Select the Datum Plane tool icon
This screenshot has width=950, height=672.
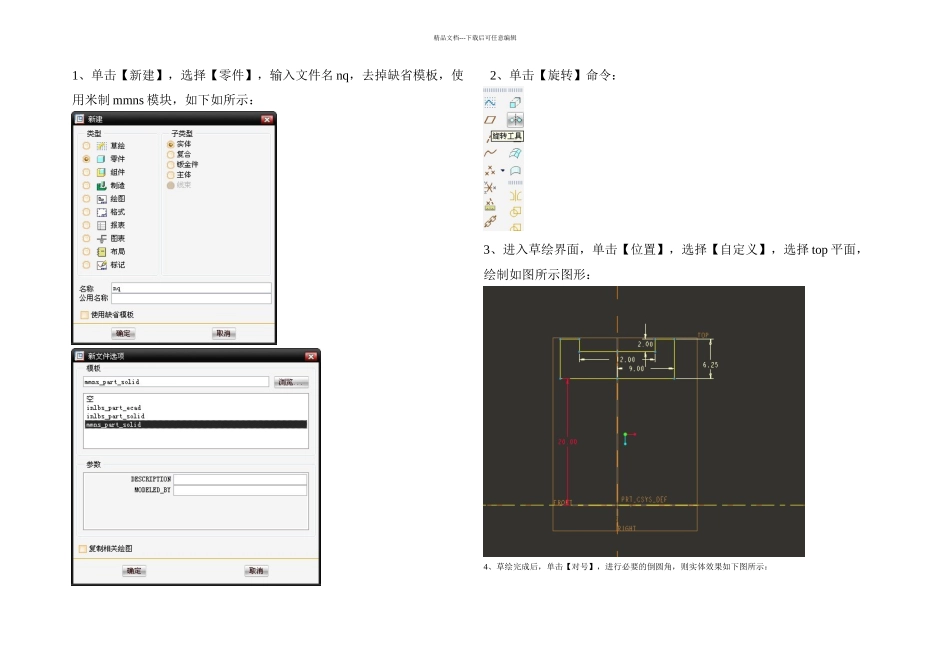click(x=490, y=119)
